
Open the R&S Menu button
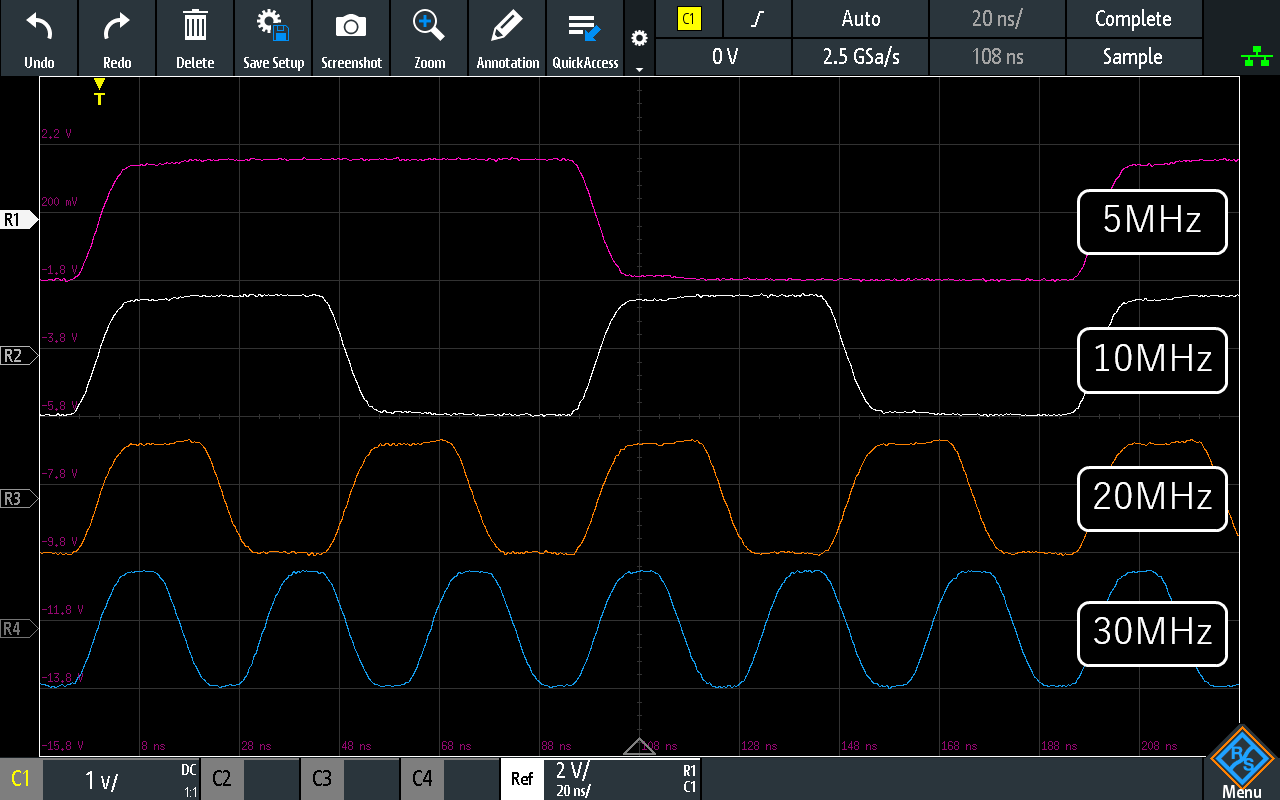point(1241,764)
